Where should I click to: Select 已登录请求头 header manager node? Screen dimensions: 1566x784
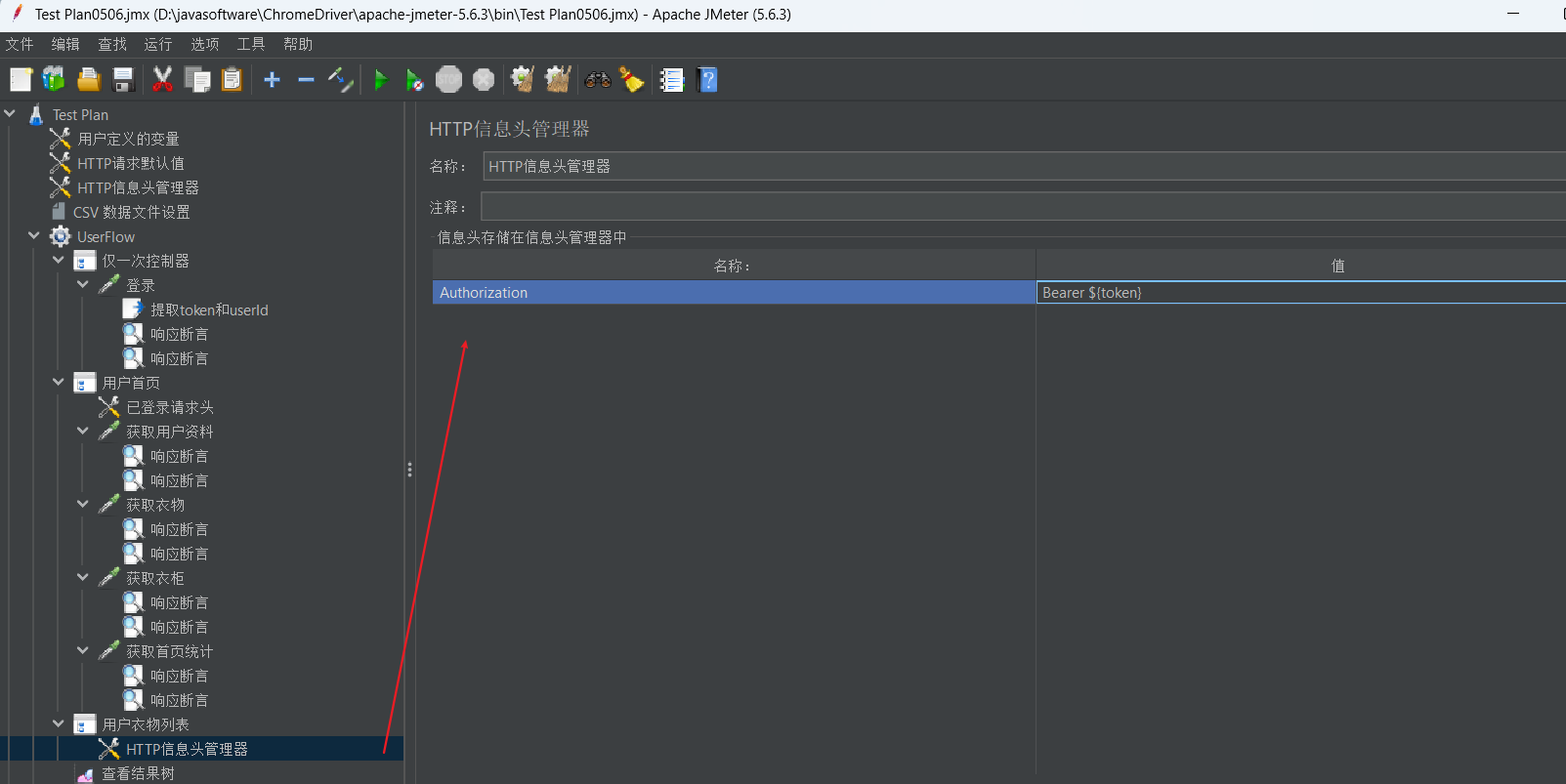(x=170, y=407)
